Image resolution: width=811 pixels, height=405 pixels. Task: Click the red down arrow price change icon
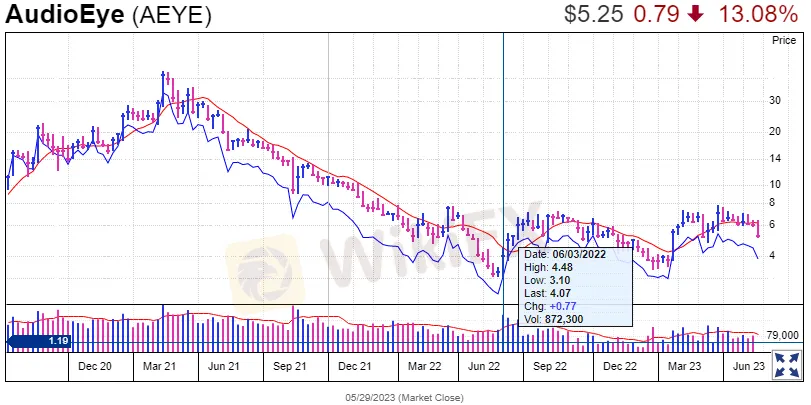tap(698, 14)
